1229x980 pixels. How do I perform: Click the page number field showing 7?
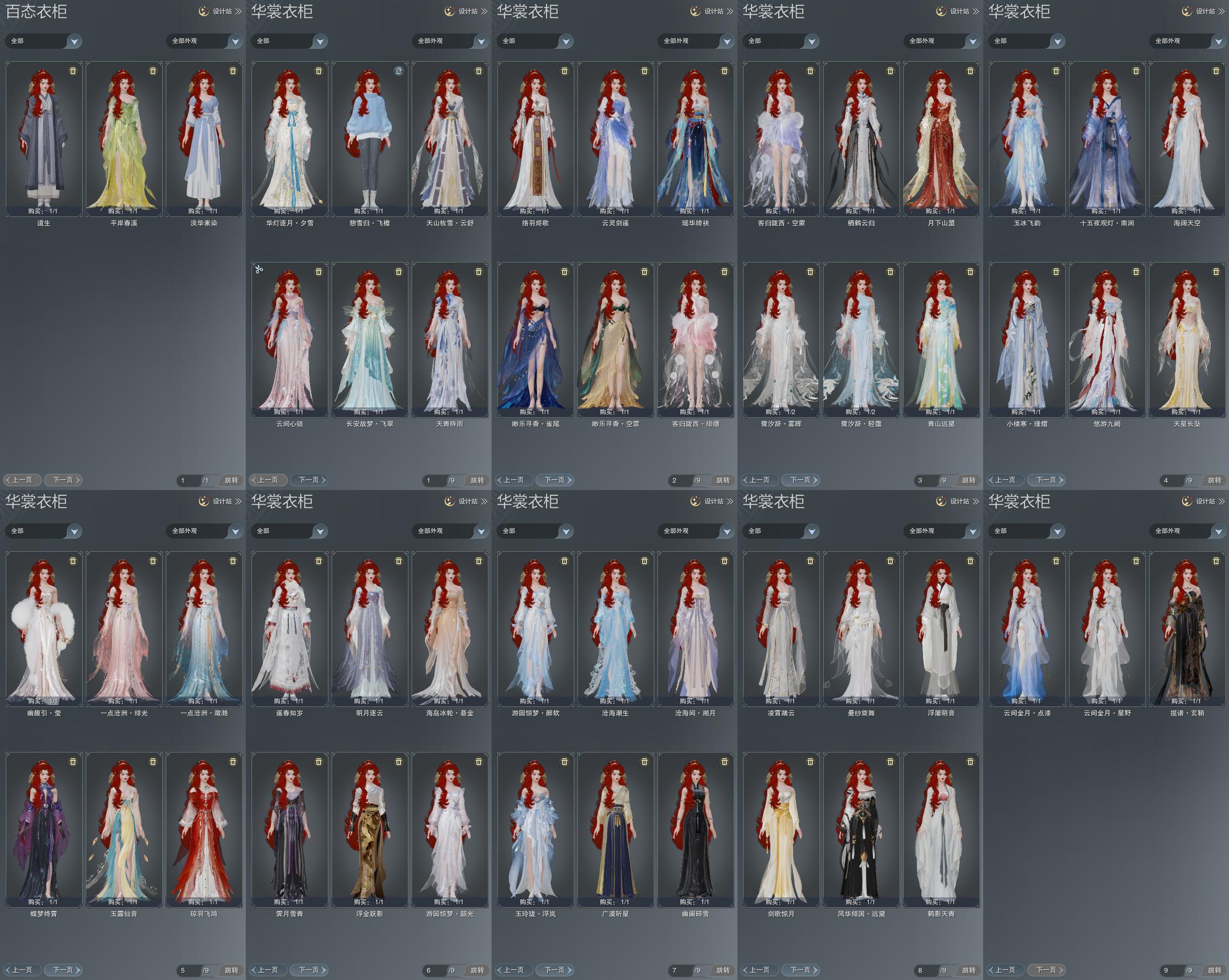[677, 970]
